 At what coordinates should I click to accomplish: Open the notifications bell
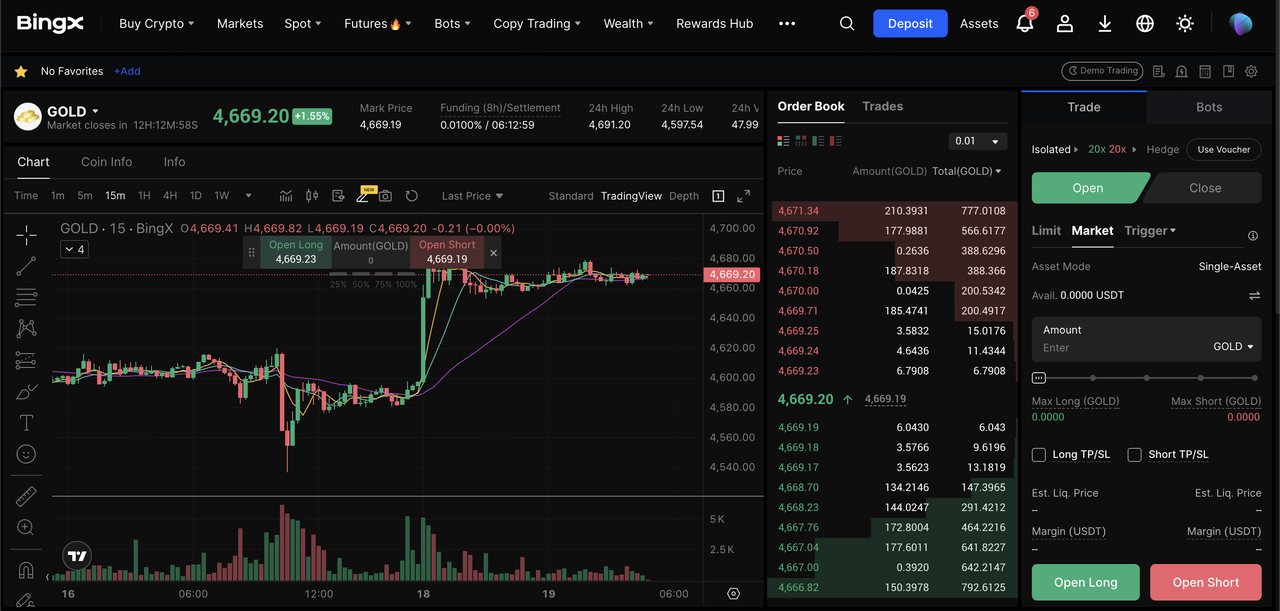(1024, 24)
